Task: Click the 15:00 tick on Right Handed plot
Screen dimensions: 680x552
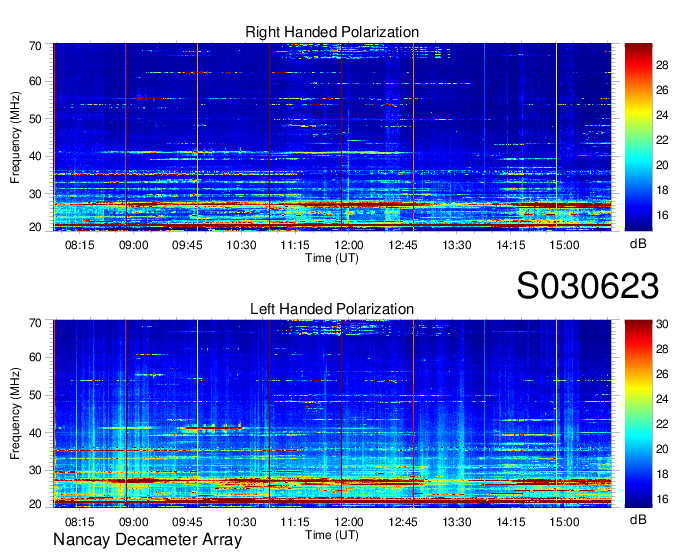Action: [565, 245]
